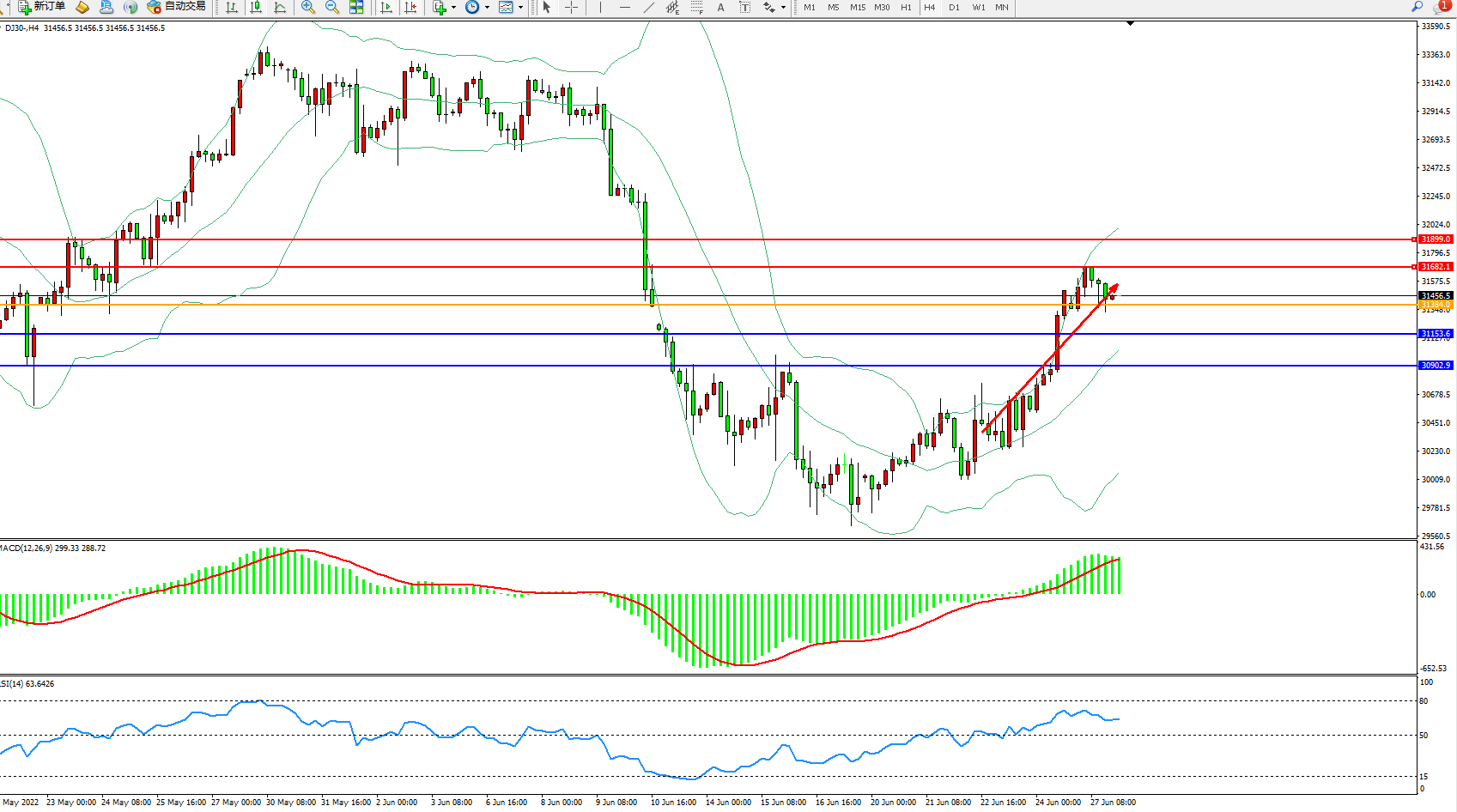1457x812 pixels.
Task: Switch chart to bar chart mode
Action: pyautogui.click(x=232, y=7)
